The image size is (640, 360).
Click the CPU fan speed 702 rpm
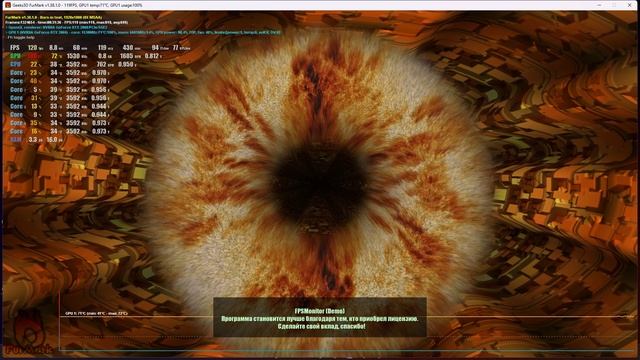click(x=102, y=64)
